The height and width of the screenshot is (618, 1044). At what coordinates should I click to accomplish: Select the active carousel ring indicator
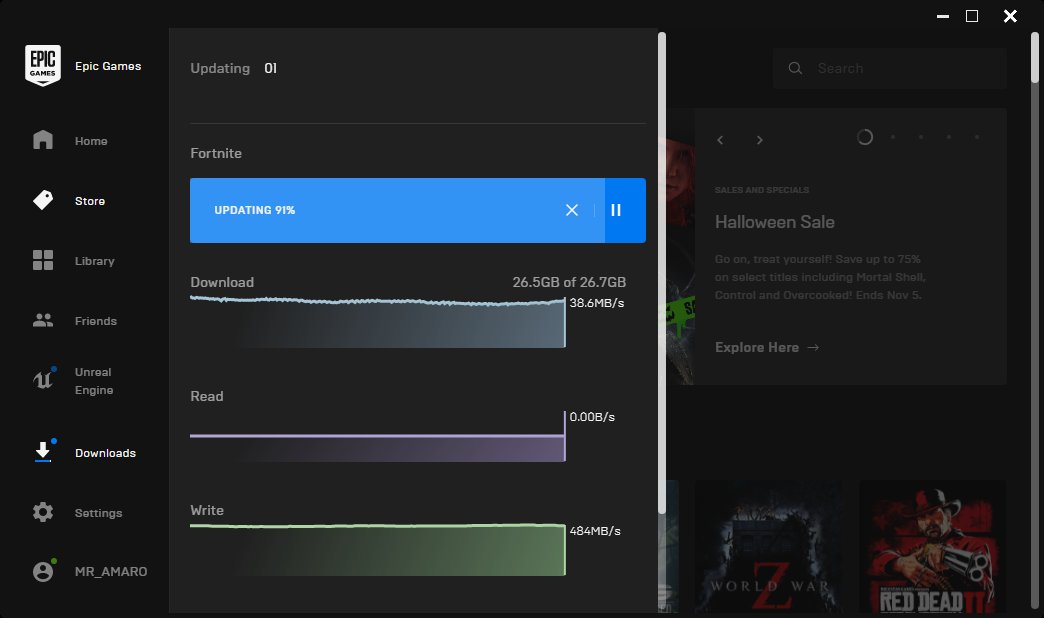click(x=865, y=137)
